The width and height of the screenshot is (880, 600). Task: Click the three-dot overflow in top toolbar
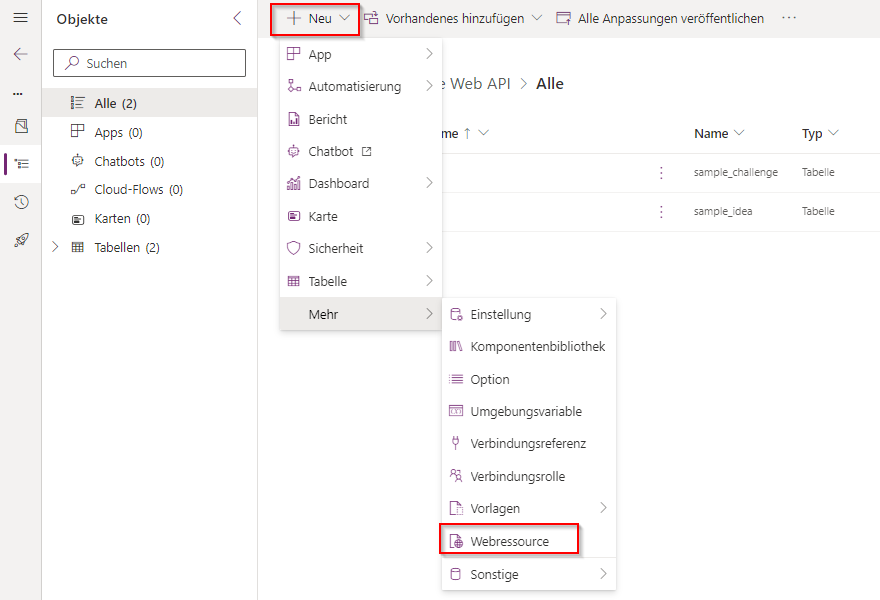click(789, 18)
